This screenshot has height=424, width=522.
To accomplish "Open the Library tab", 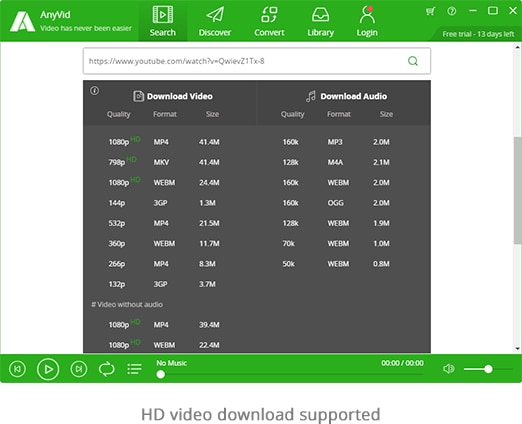I will click(x=320, y=21).
